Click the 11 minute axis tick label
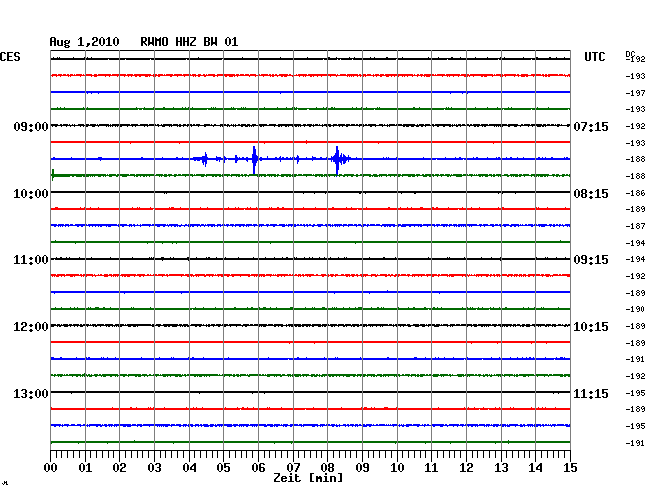 431,468
